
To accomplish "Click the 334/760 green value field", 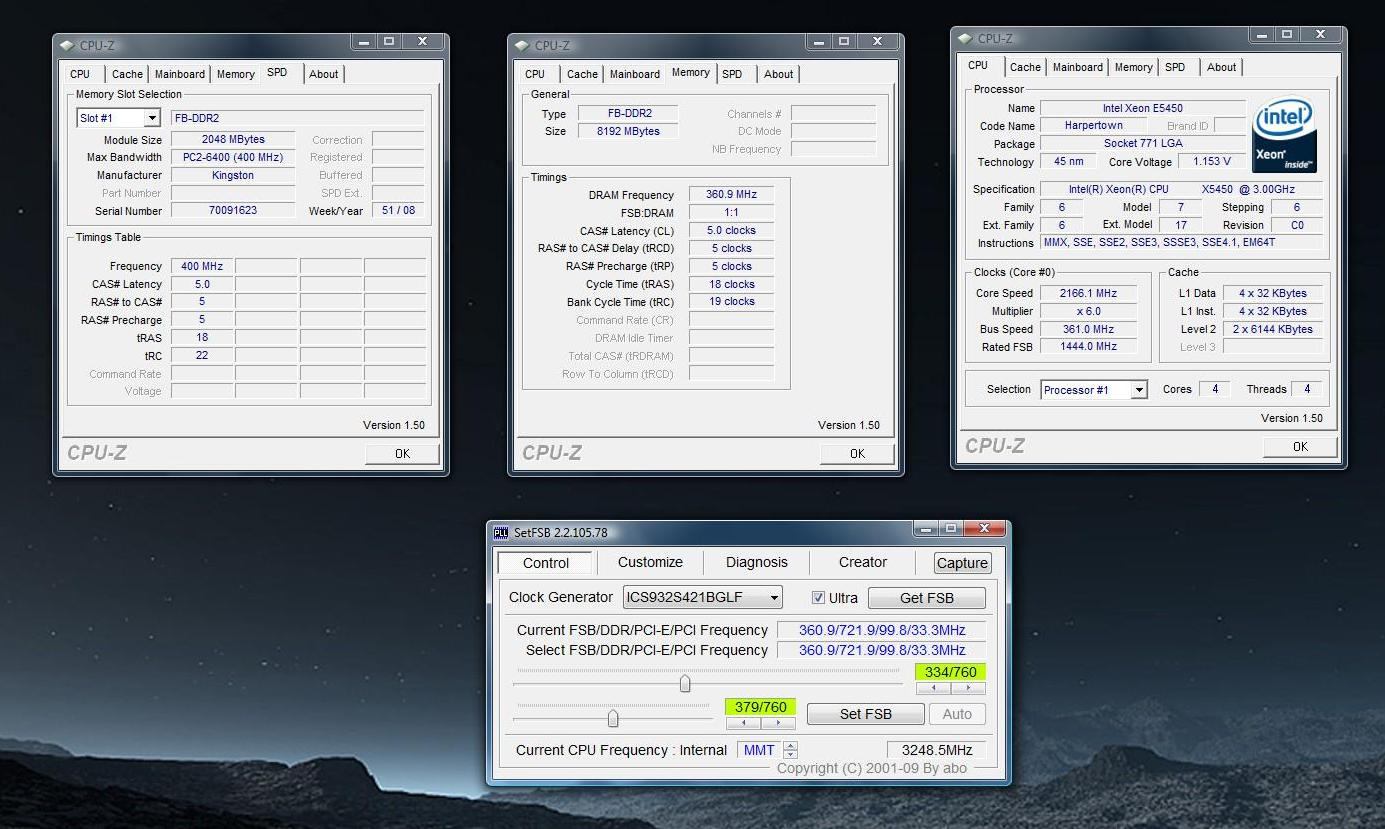I will point(950,672).
